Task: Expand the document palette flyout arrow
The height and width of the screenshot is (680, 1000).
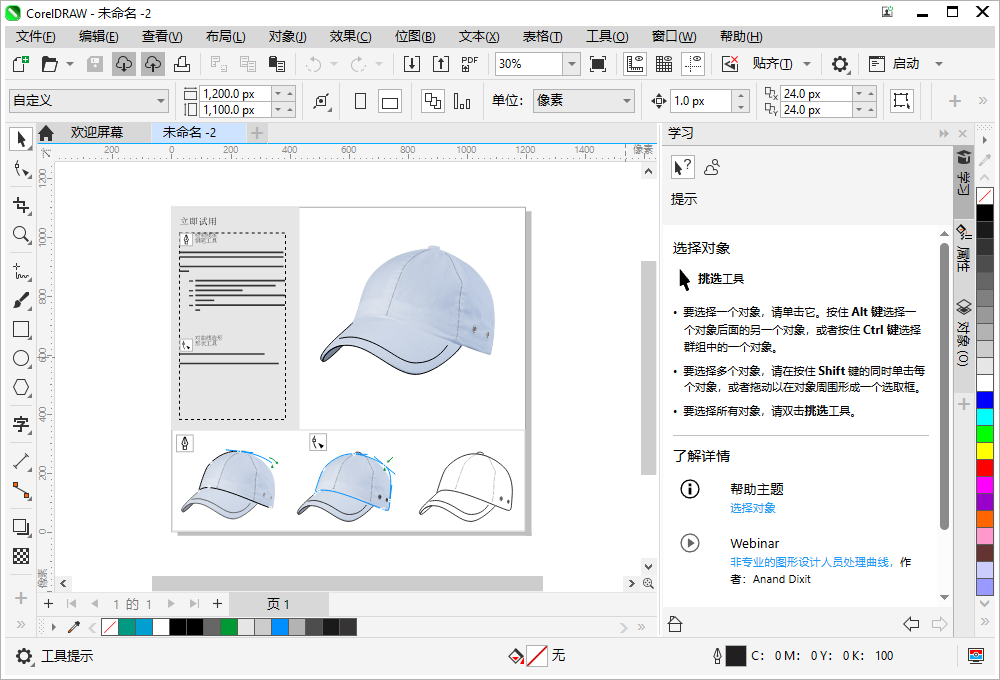Action: pyautogui.click(x=54, y=627)
